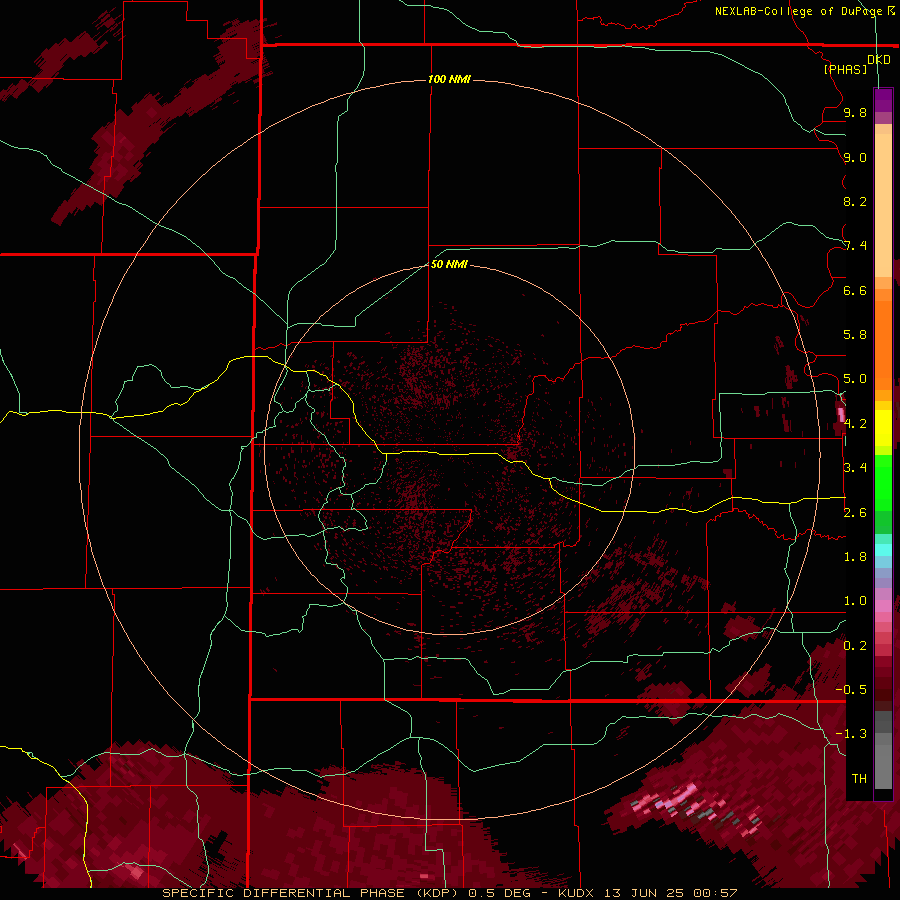Pick the cyan color bar segment
Viewport: 900px width, 900px height.
(883, 550)
